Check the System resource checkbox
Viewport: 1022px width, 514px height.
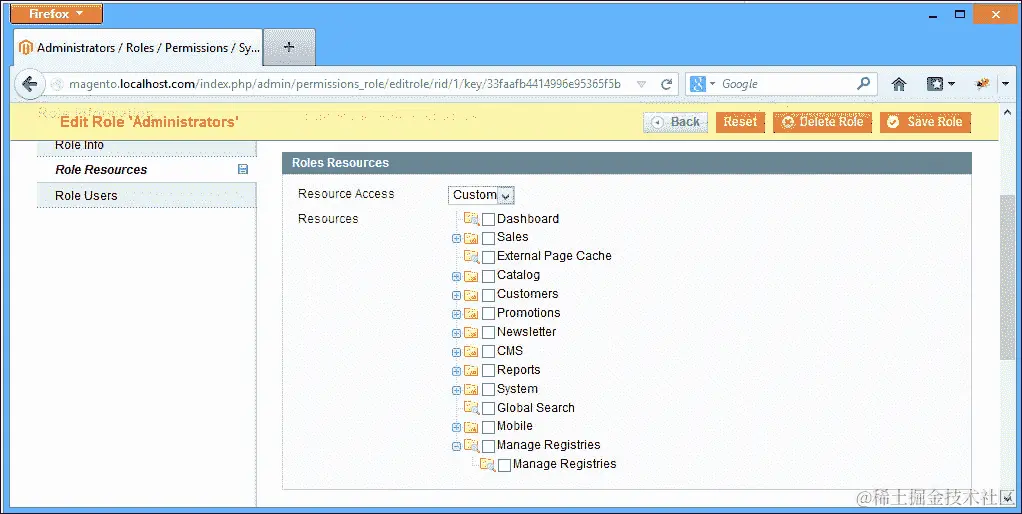pyautogui.click(x=488, y=390)
